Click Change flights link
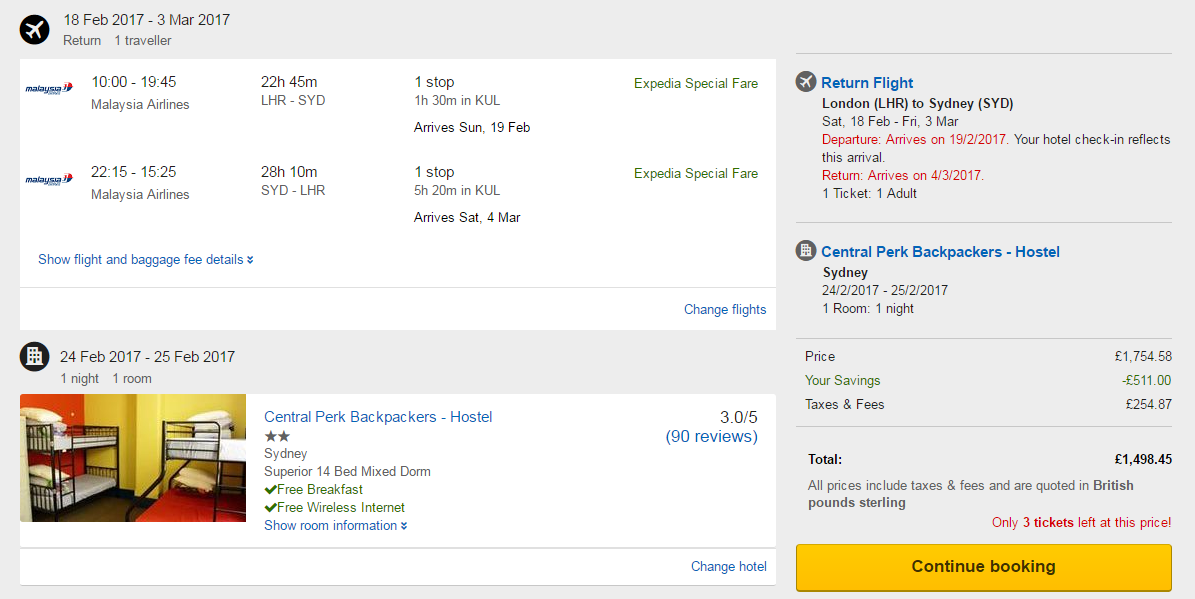The height and width of the screenshot is (599, 1195). [x=725, y=309]
